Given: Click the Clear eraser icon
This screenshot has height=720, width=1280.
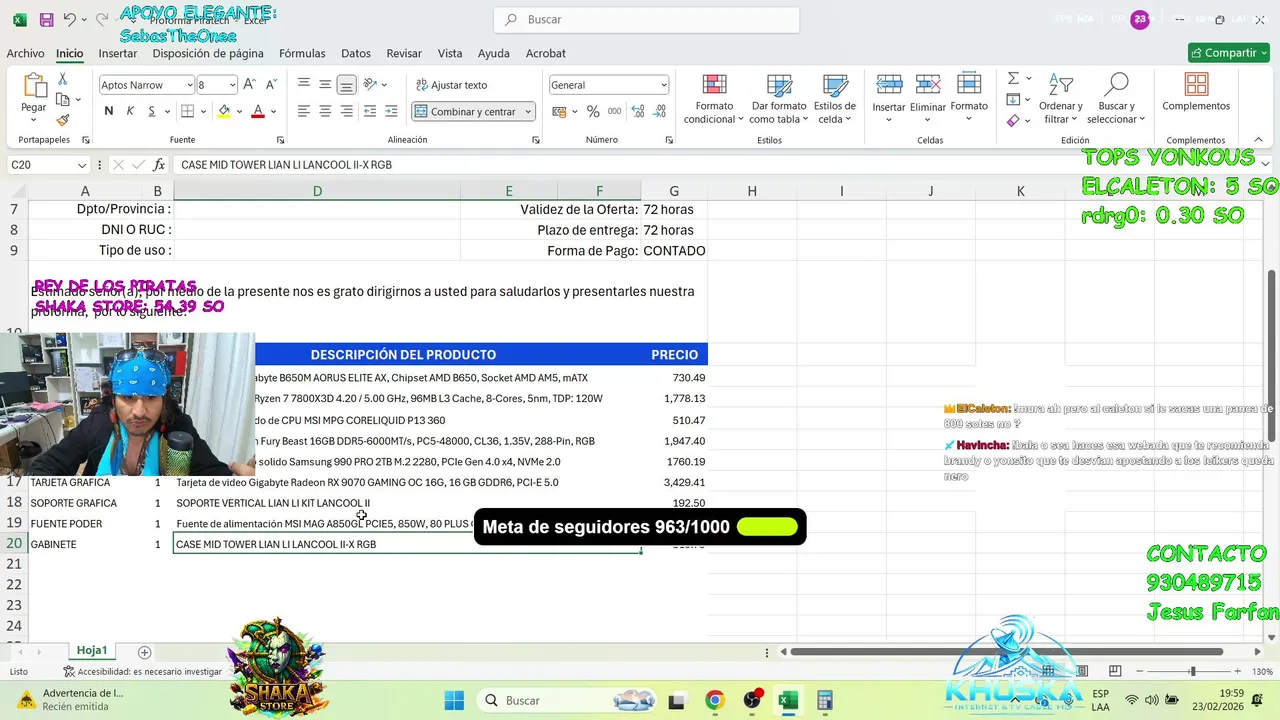Looking at the screenshot, I should pyautogui.click(x=1013, y=120).
